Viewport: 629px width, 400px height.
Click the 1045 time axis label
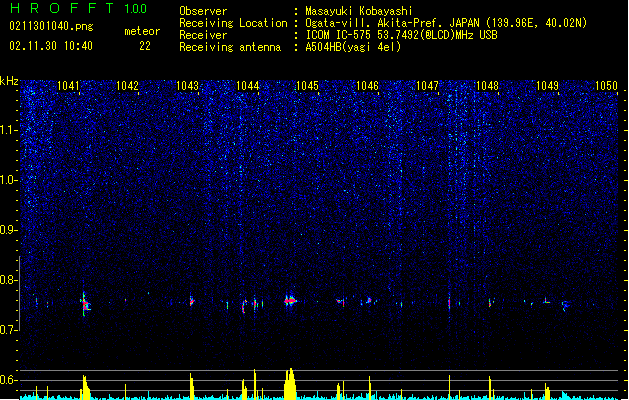tap(307, 86)
